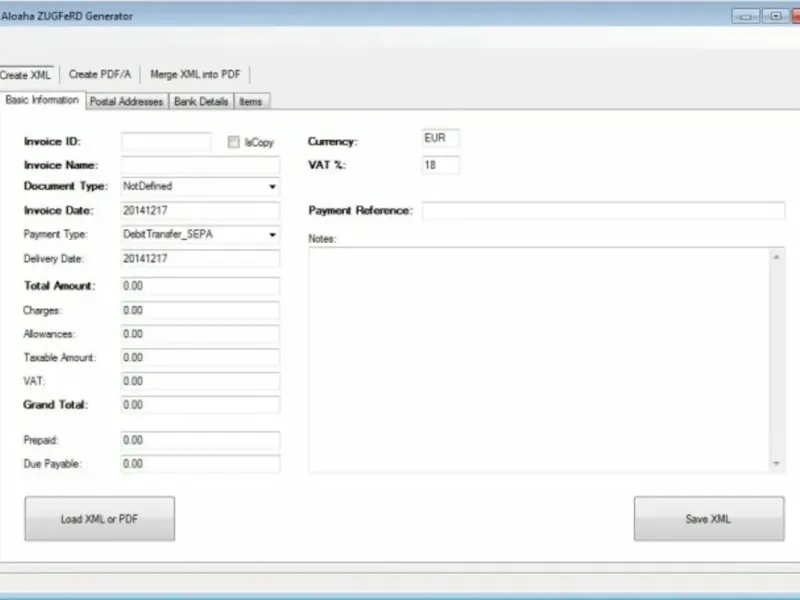Click the Currency field showing EUR
The image size is (800, 600).
(x=441, y=138)
